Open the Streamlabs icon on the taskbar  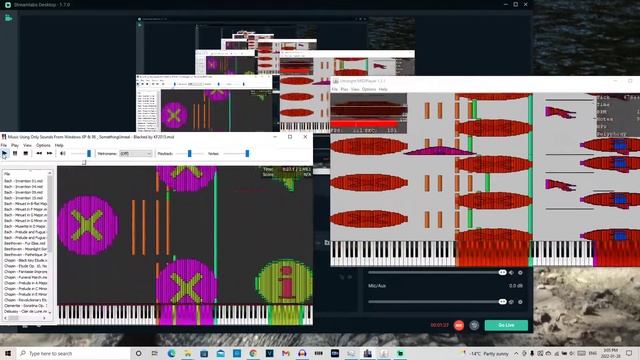400,353
